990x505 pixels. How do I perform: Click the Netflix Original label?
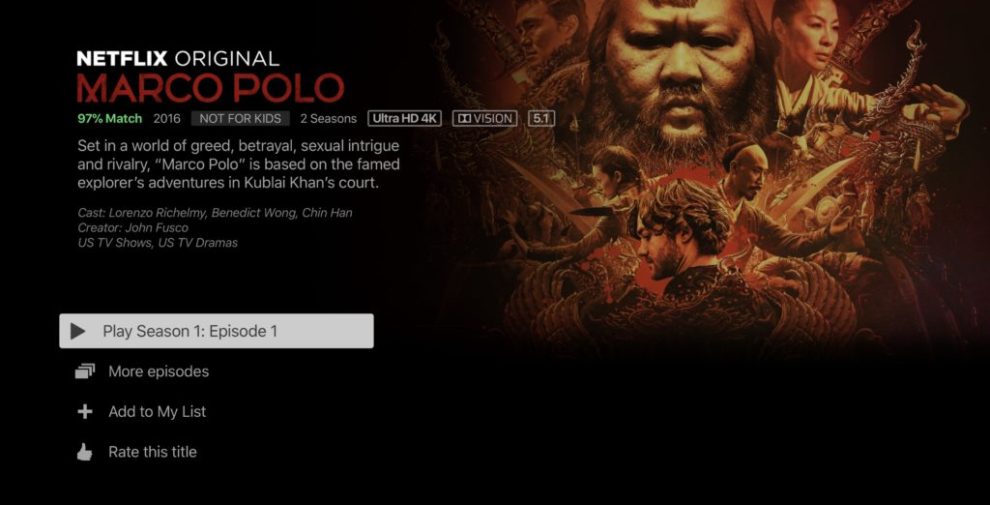tap(178, 59)
